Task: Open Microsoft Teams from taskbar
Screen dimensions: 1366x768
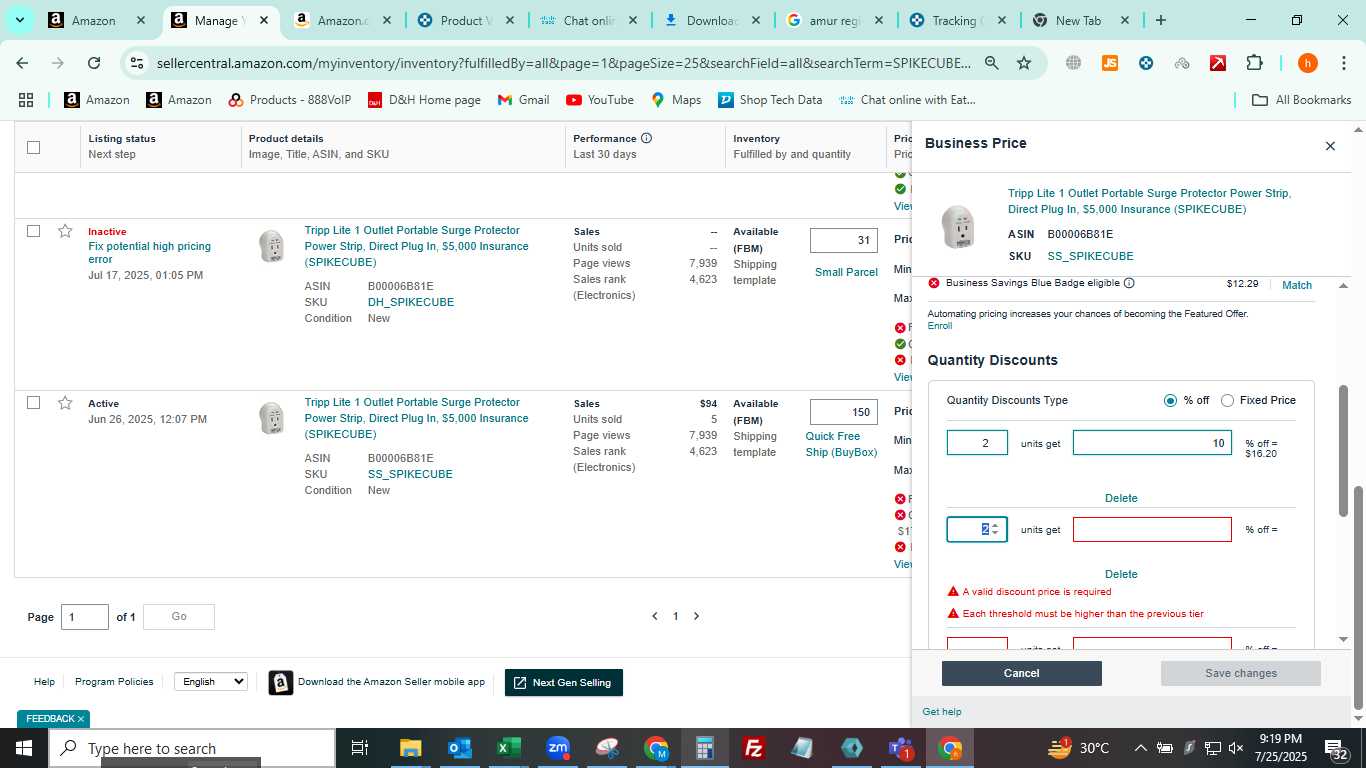Action: 900,748
